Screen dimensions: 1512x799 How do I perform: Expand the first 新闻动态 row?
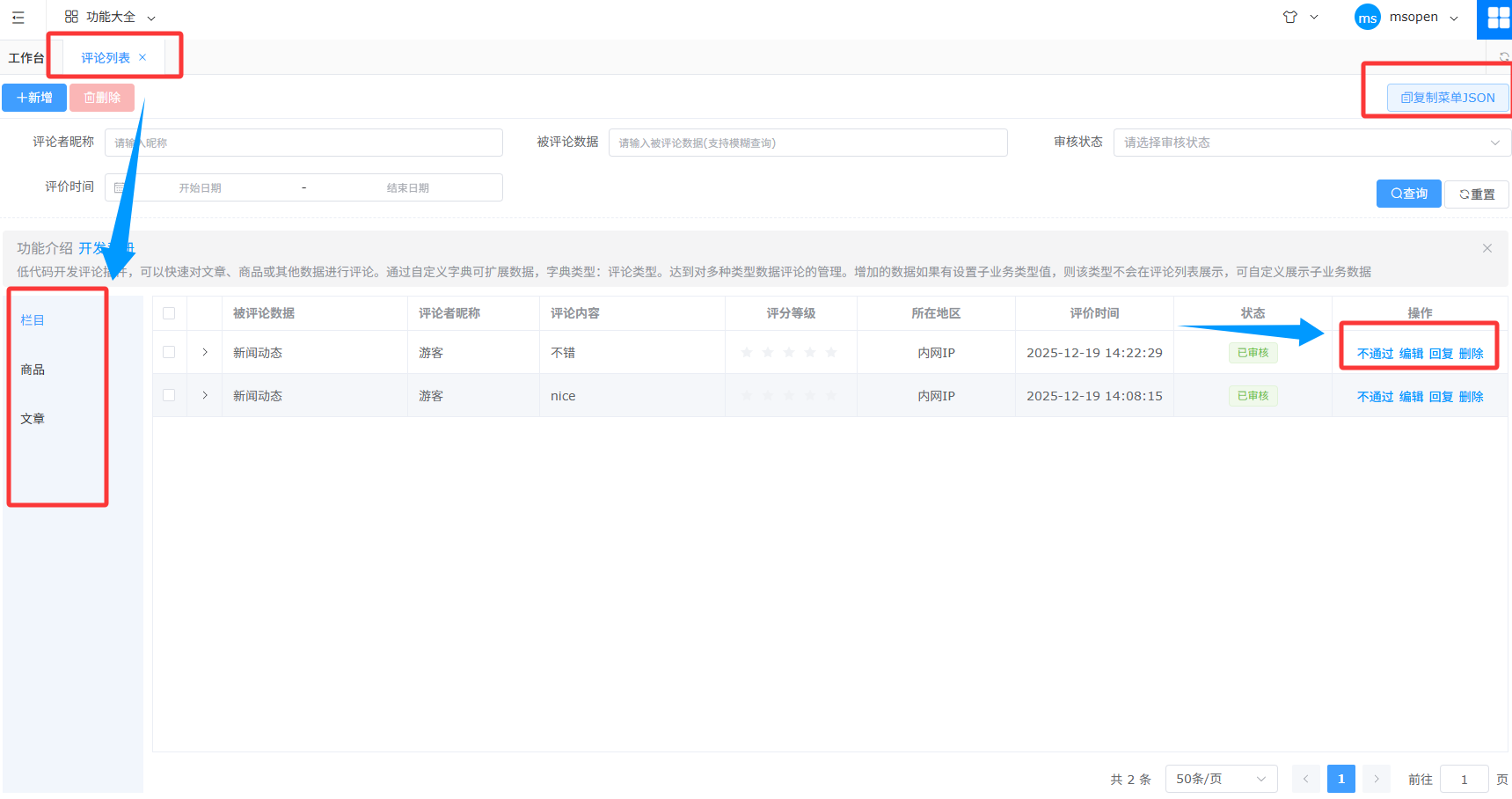coord(205,352)
